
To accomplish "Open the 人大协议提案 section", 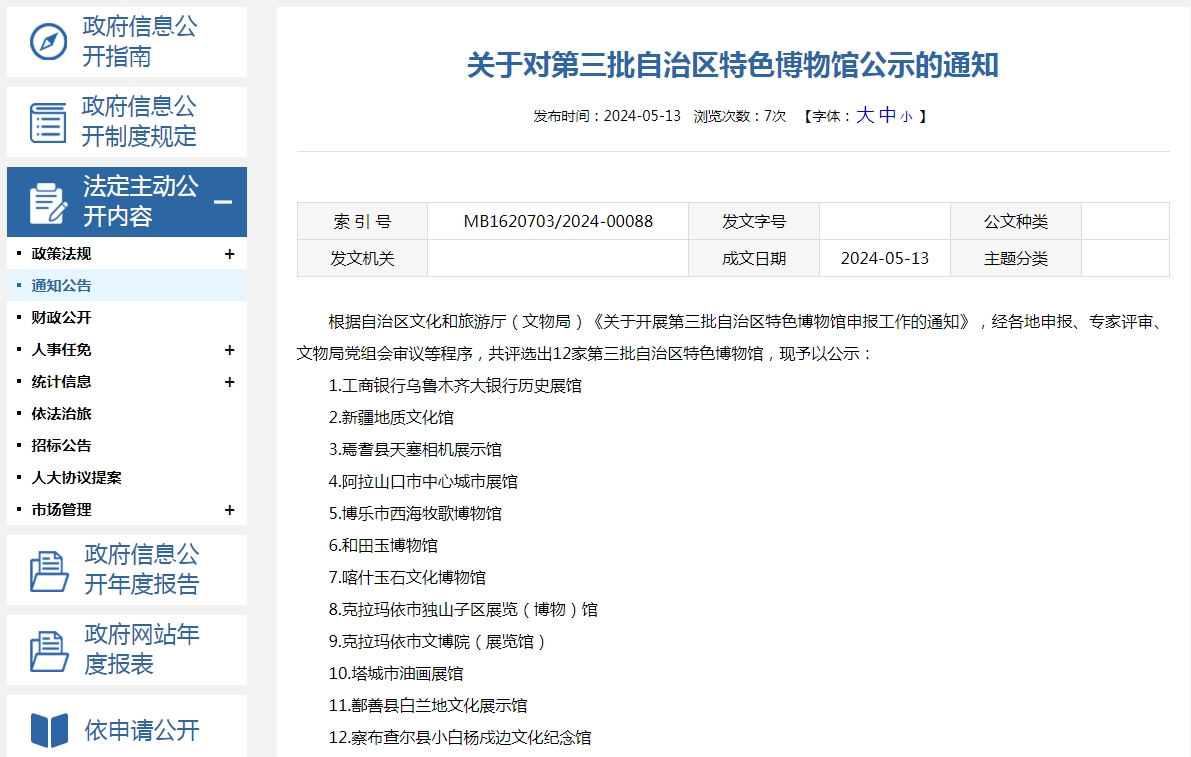I will pos(76,478).
